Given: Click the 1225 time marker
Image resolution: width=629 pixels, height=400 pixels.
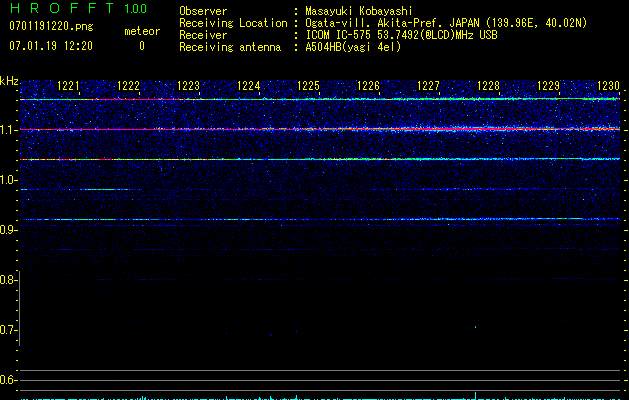Looking at the screenshot, I should (x=308, y=87).
